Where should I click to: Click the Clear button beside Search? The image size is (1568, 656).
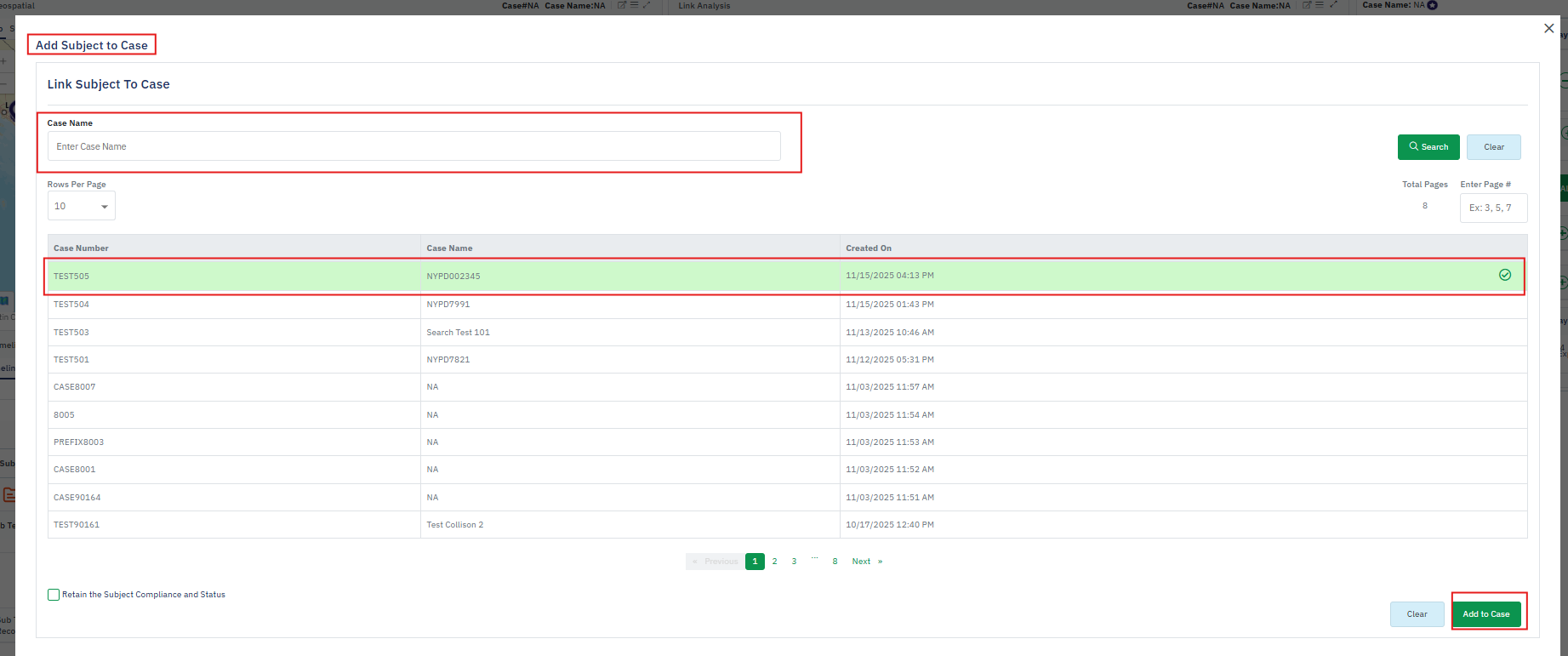(x=1493, y=147)
